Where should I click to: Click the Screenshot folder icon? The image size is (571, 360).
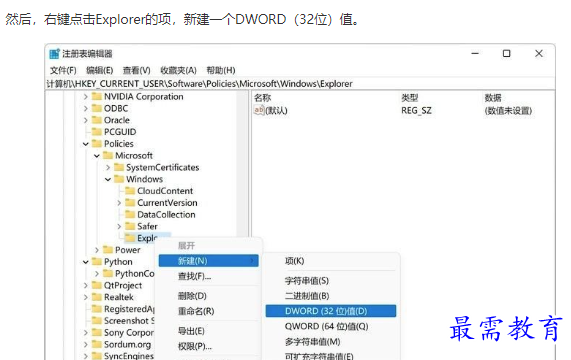point(97,320)
